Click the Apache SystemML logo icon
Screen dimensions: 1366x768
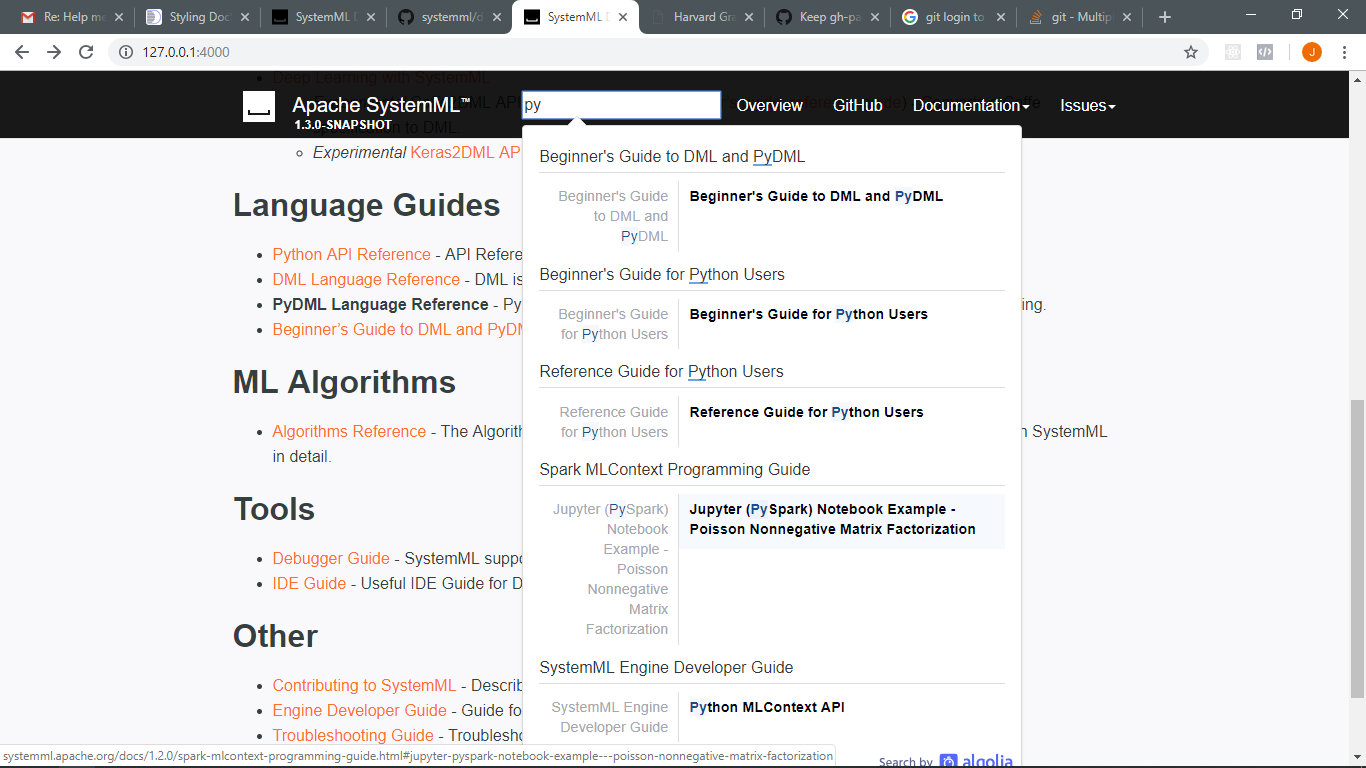pos(259,106)
